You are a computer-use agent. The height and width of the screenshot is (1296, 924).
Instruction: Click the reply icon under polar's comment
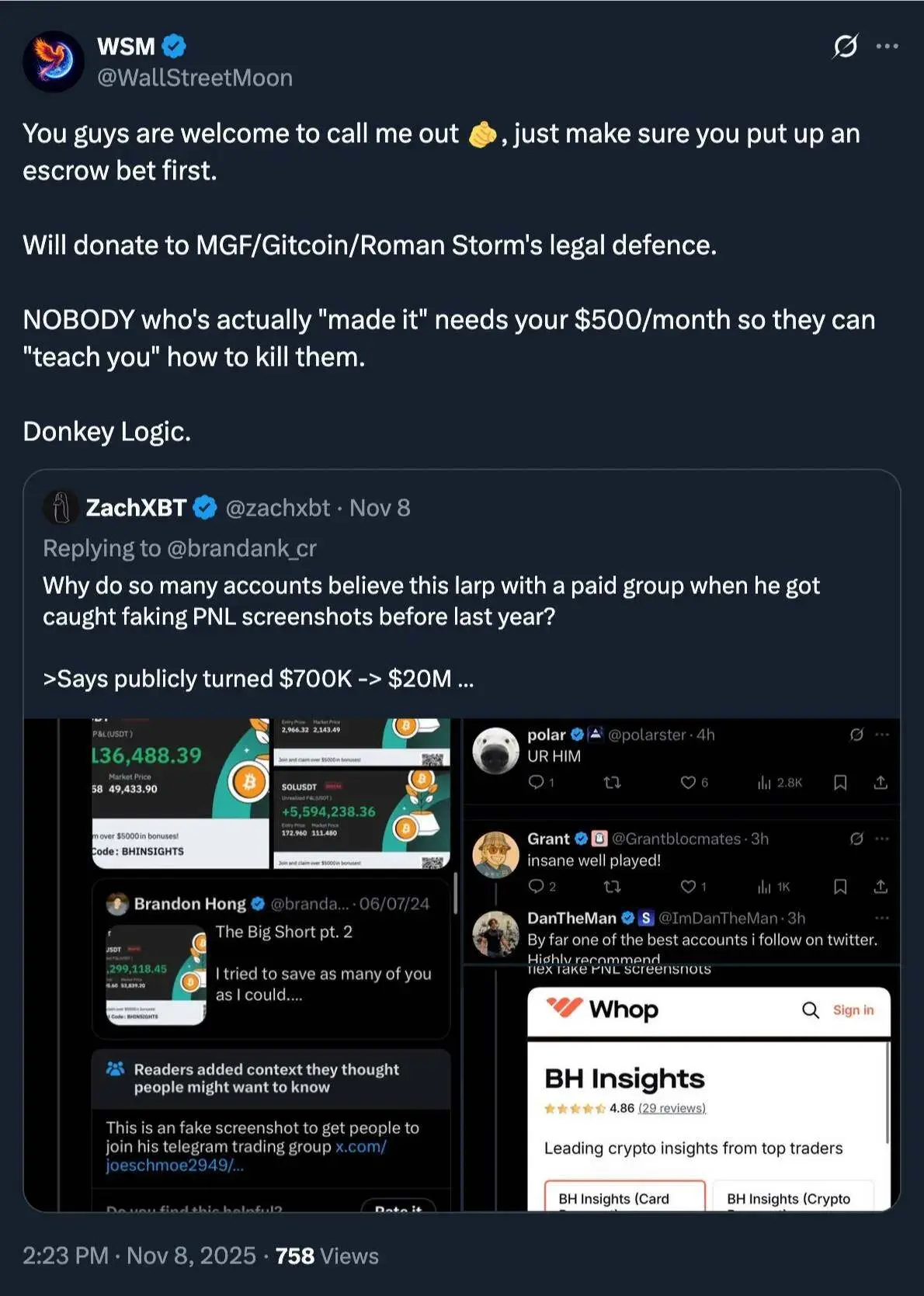[x=537, y=782]
